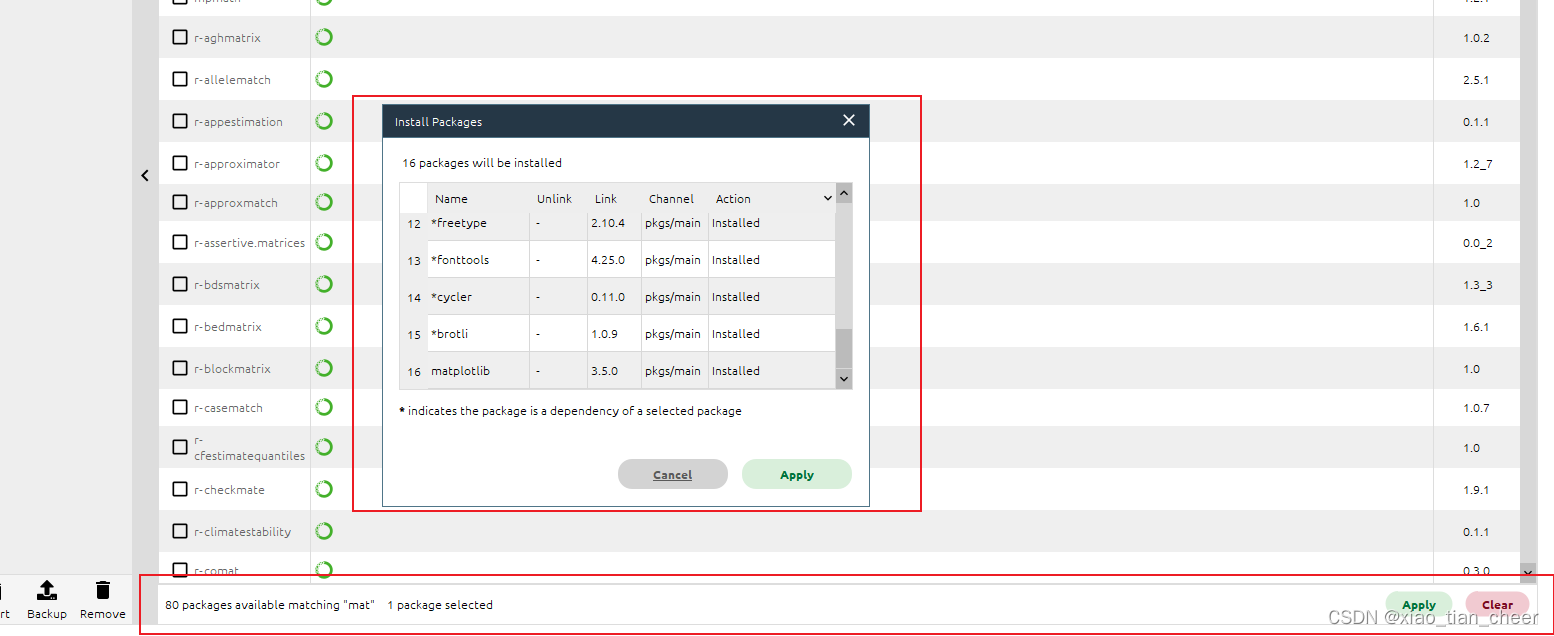Click the green status circle for r-casematch

point(324,407)
